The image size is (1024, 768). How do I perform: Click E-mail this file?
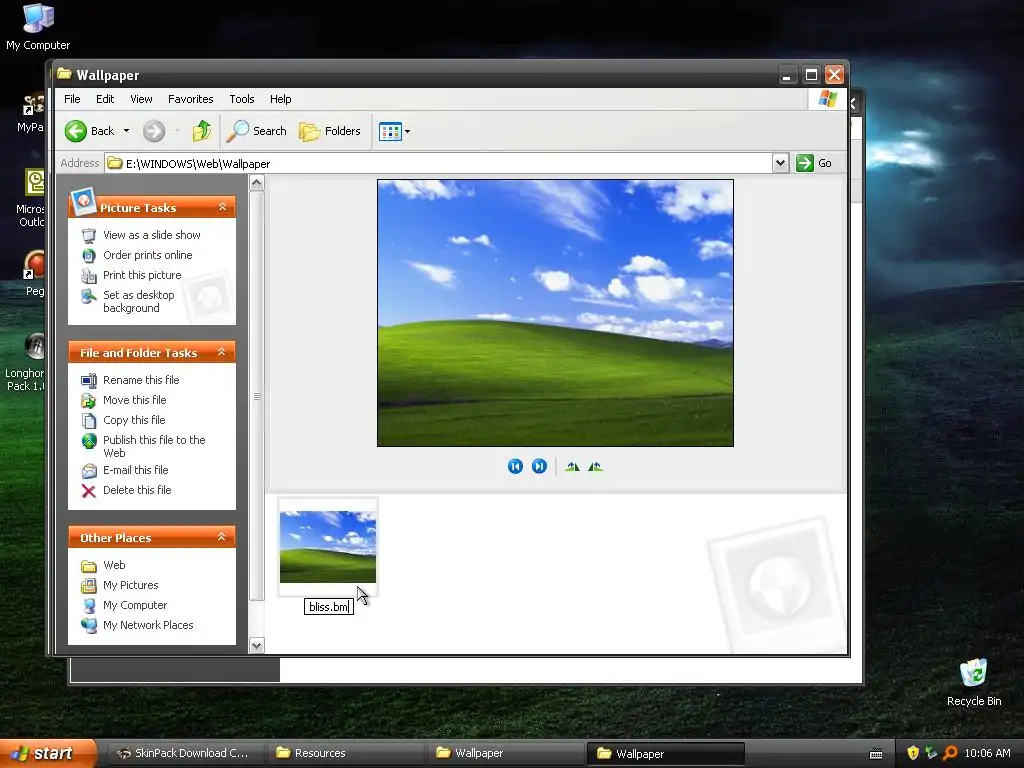click(x=136, y=470)
